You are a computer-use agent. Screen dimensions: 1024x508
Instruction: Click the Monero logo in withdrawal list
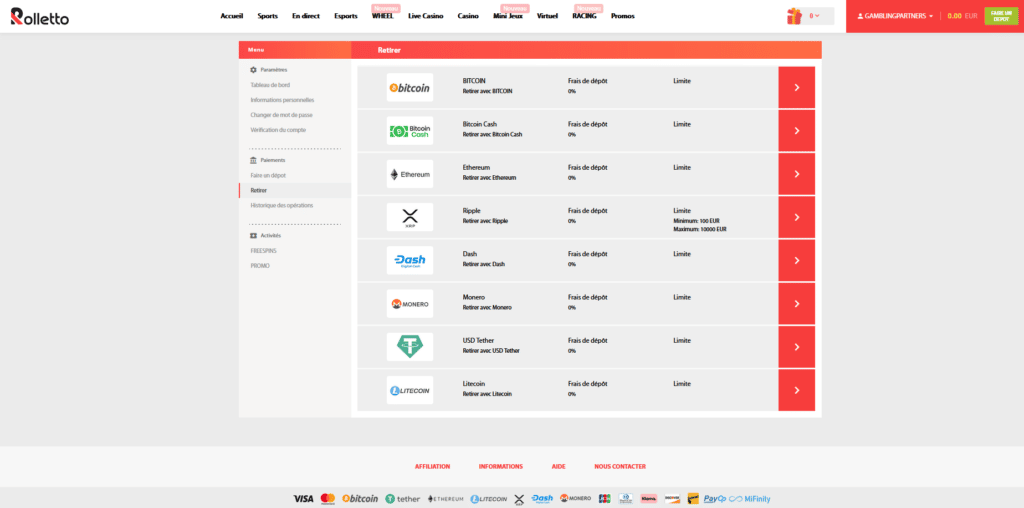pyautogui.click(x=409, y=304)
